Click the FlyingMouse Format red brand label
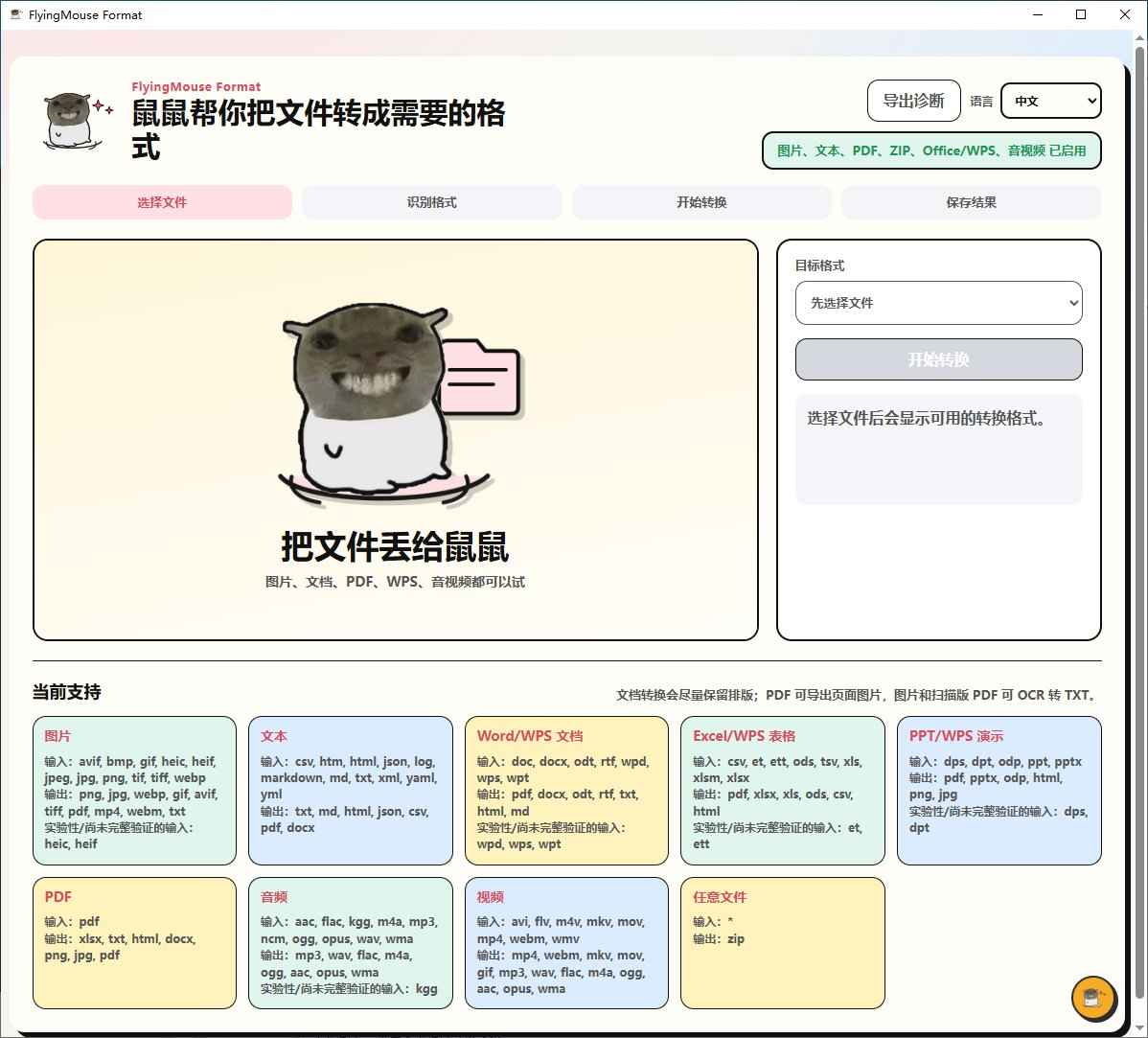Image resolution: width=1148 pixels, height=1038 pixels. [195, 86]
